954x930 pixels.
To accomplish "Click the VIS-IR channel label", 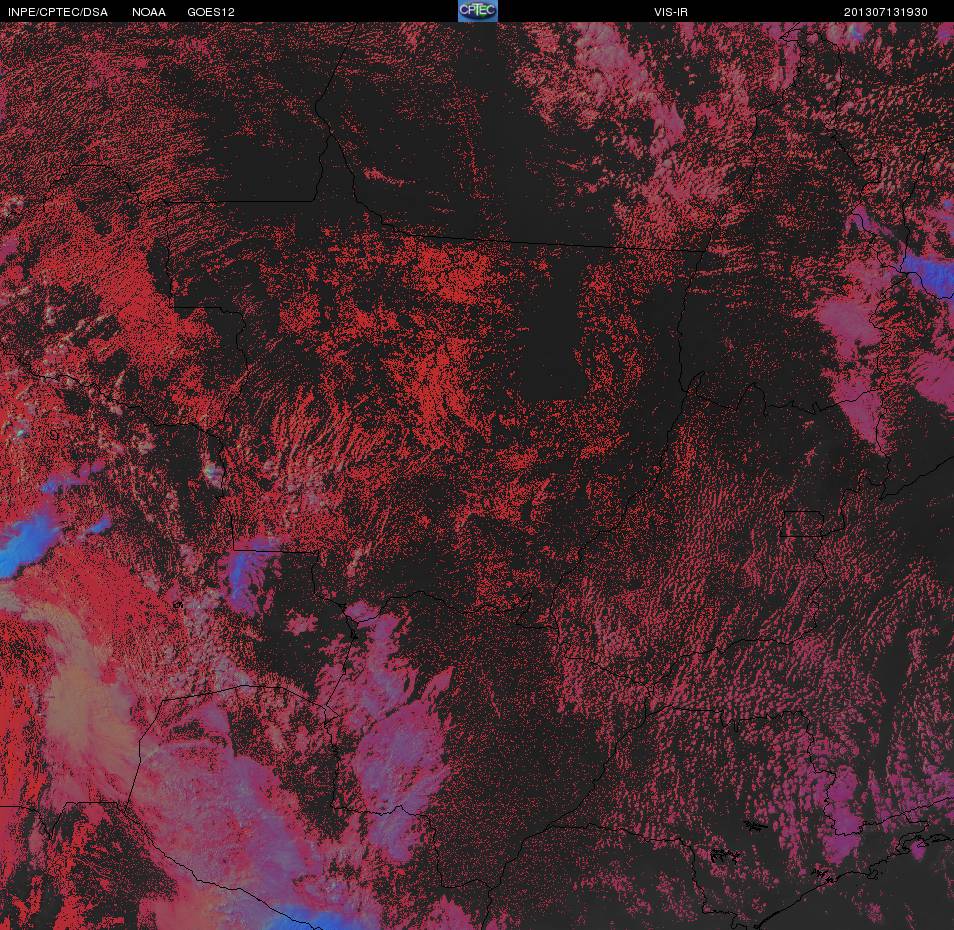I will coord(671,12).
